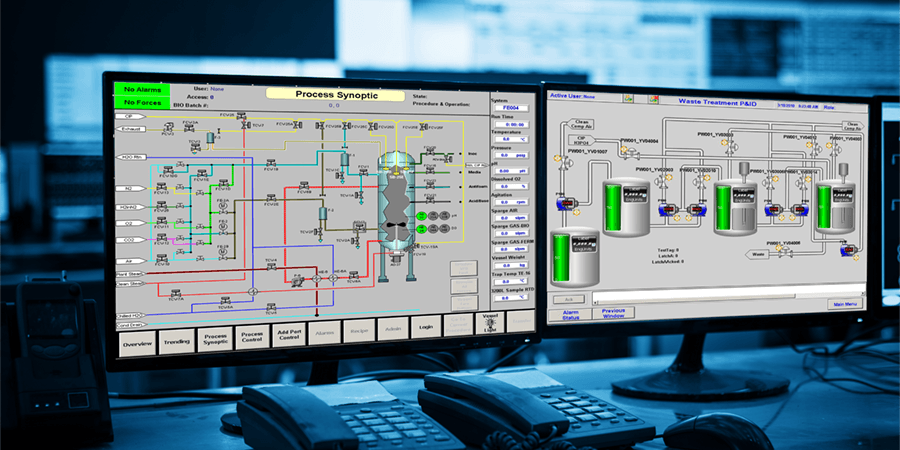The height and width of the screenshot is (450, 900).
Task: Click the horizontal scrollbar in the alarm banner
Action: click(x=729, y=299)
